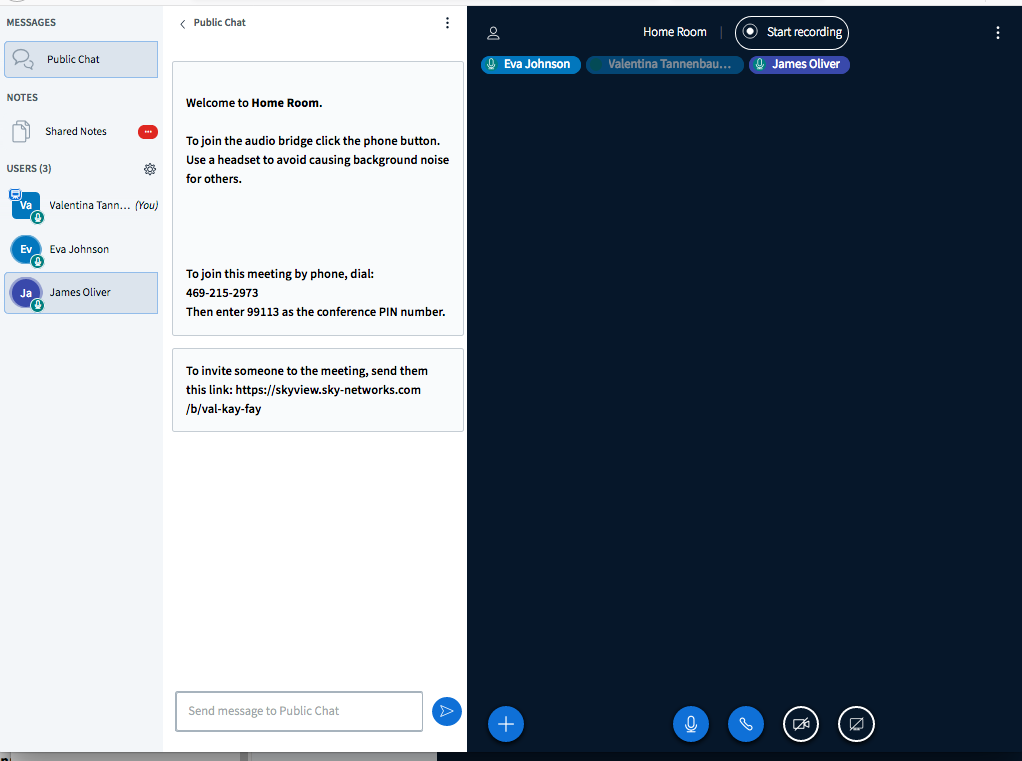Mute the microphone
1022x761 pixels.
(691, 724)
